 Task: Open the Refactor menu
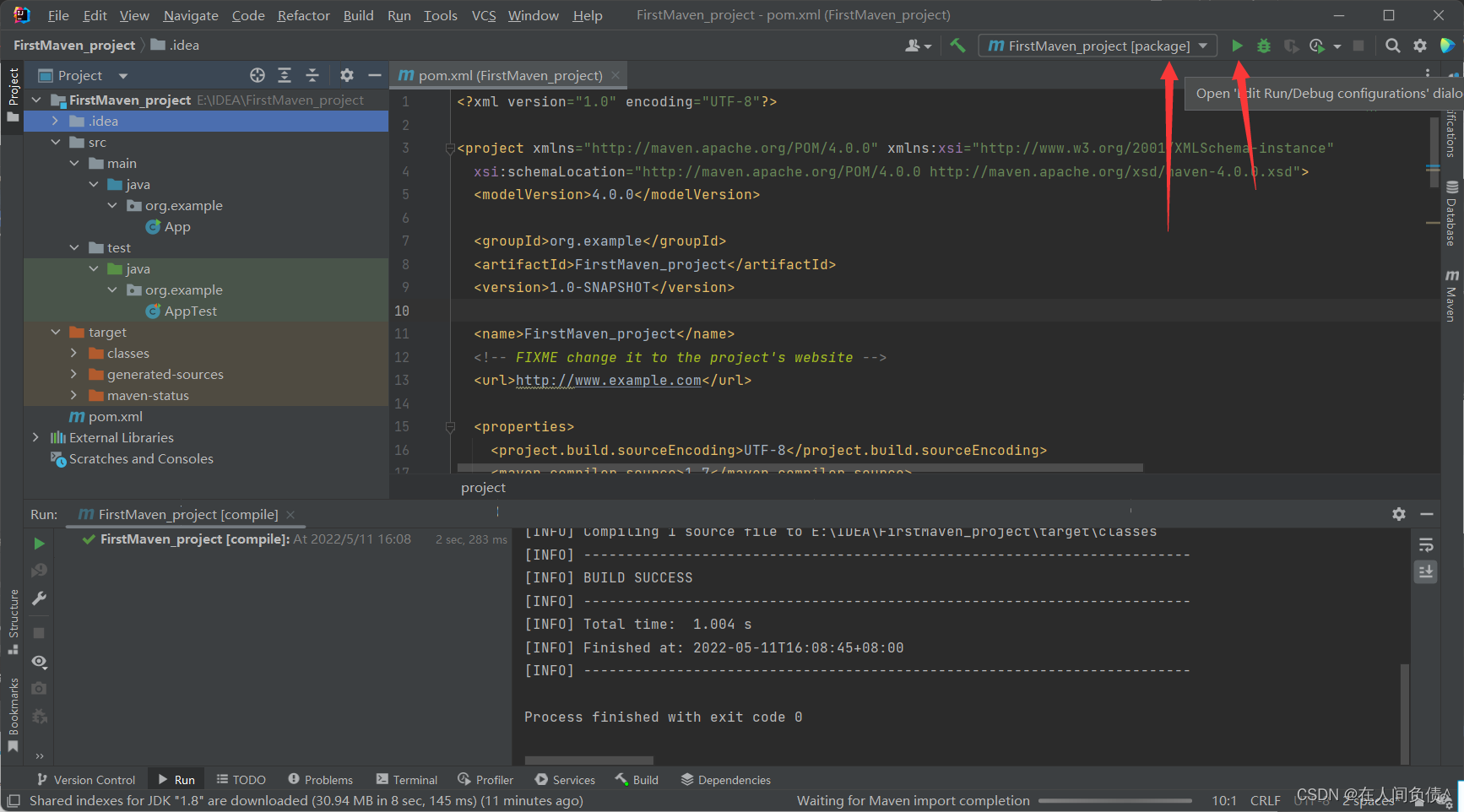click(x=303, y=15)
